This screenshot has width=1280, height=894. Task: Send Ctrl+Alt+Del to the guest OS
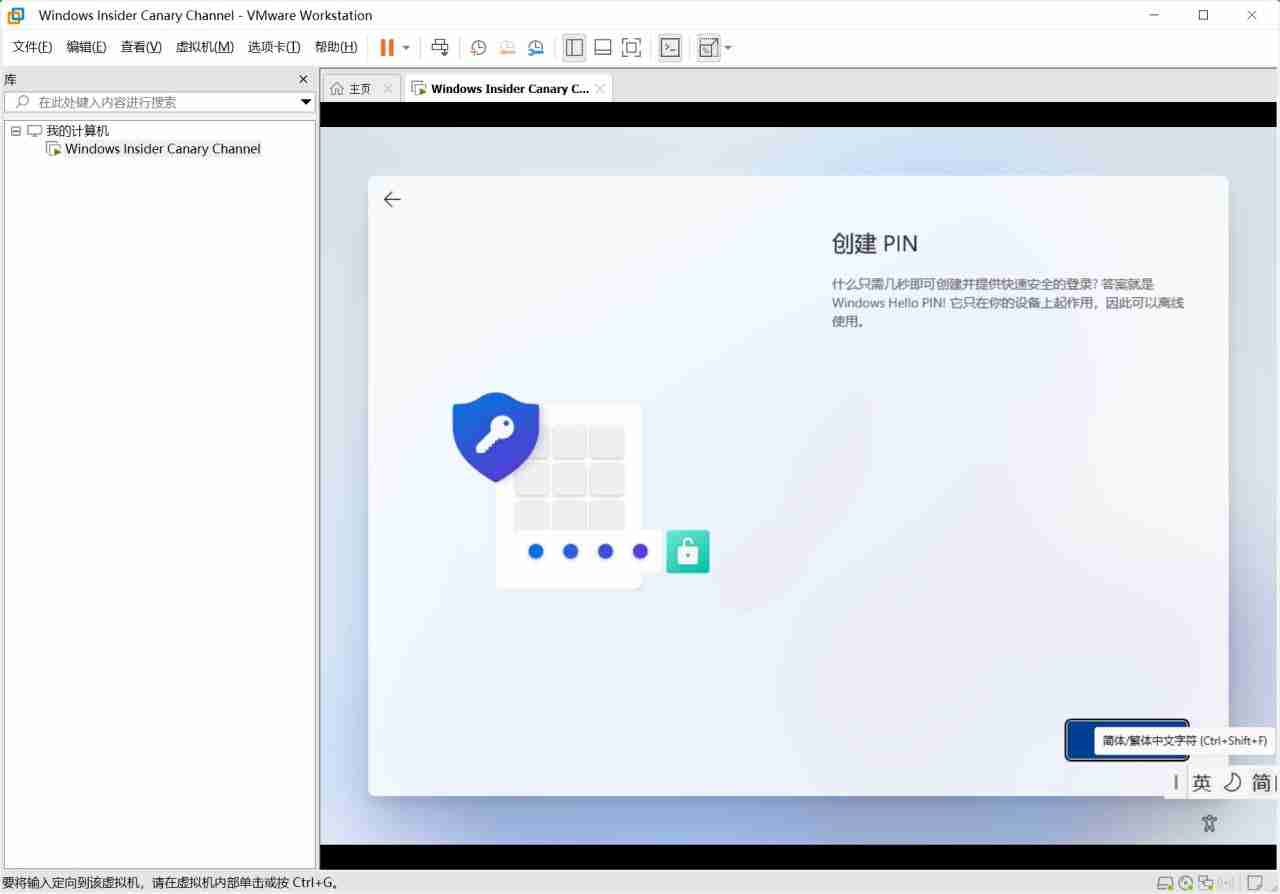click(440, 47)
